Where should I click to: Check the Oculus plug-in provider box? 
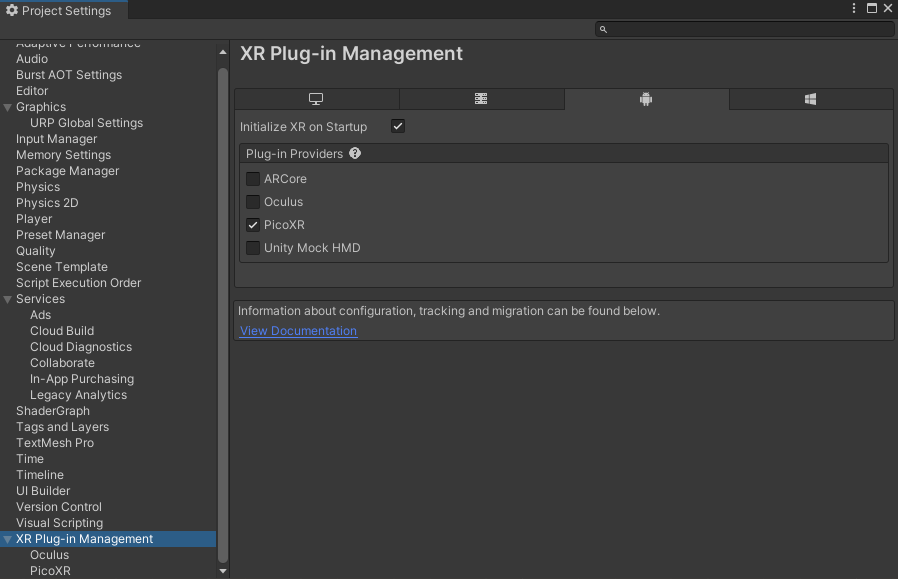[x=253, y=202]
